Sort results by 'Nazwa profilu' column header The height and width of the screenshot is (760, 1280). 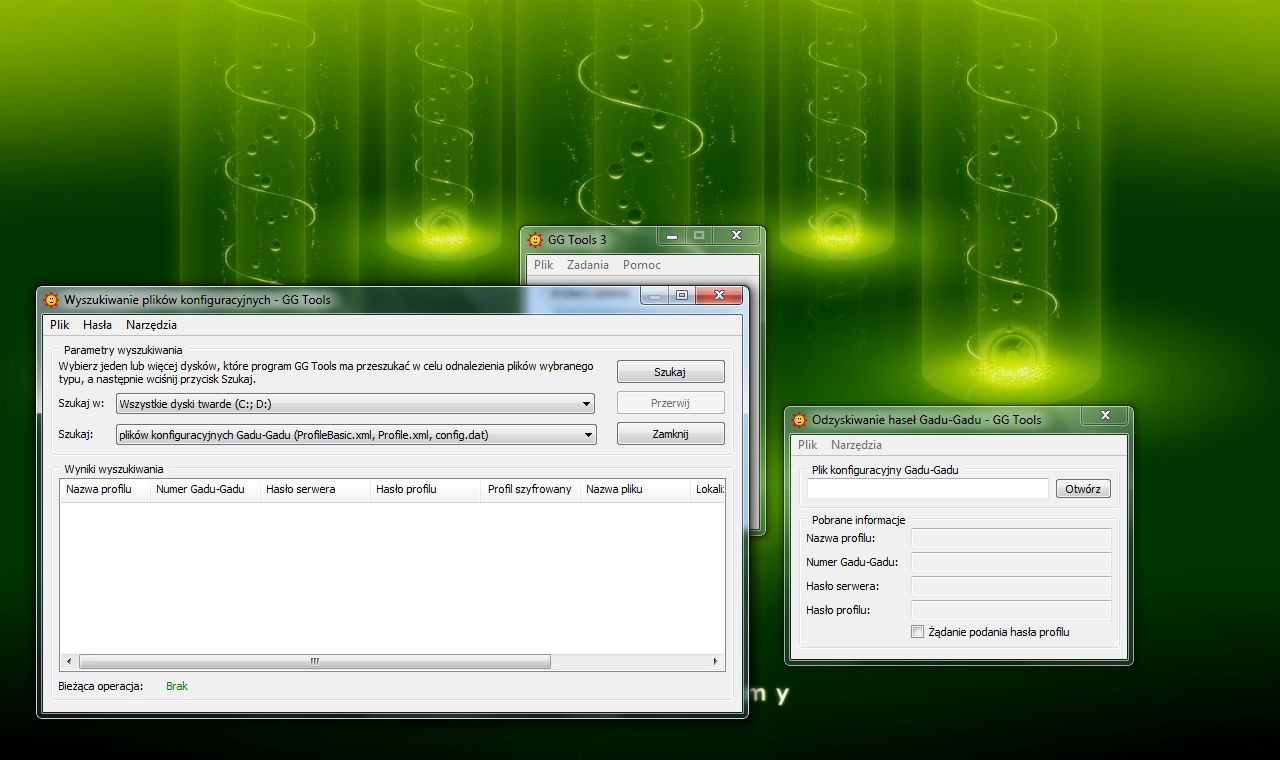click(105, 489)
